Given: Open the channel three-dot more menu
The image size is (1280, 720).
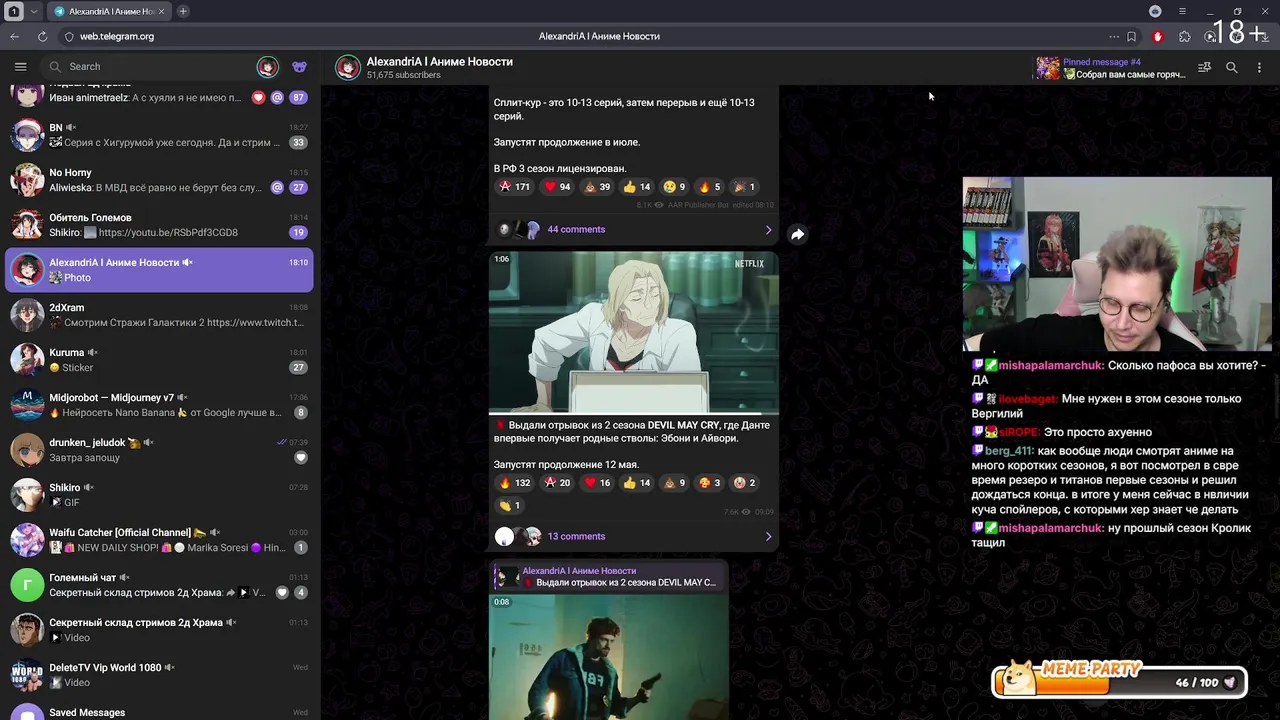Looking at the screenshot, I should pyautogui.click(x=1259, y=68).
